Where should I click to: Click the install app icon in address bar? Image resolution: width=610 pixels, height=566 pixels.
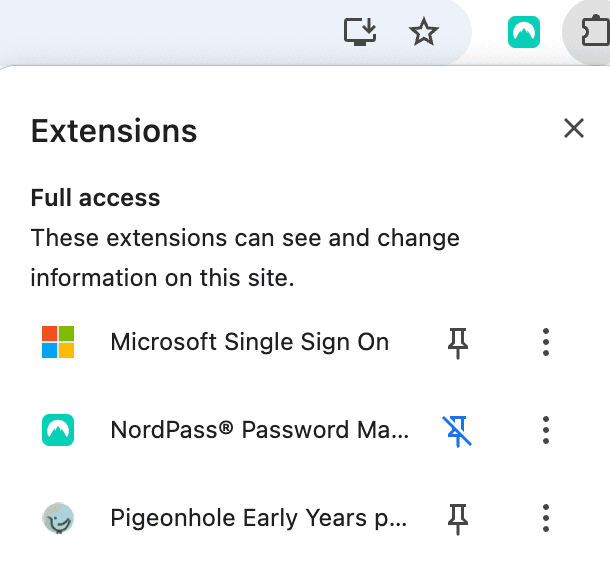click(x=360, y=32)
